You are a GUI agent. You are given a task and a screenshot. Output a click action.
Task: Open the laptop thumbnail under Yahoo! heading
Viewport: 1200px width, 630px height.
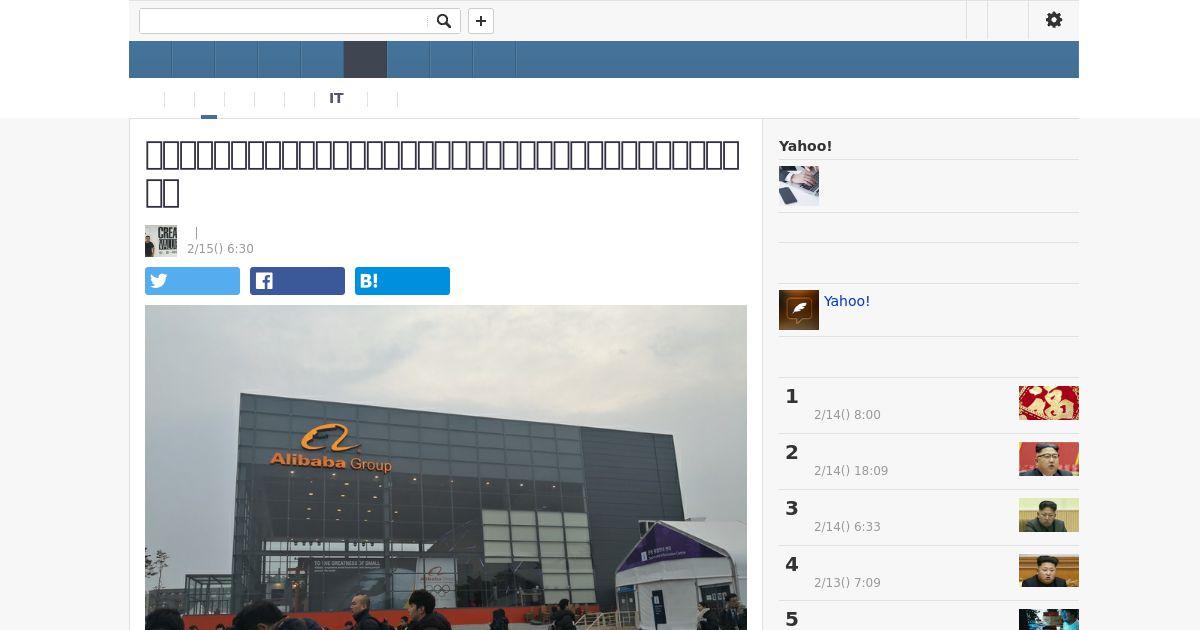click(x=799, y=186)
